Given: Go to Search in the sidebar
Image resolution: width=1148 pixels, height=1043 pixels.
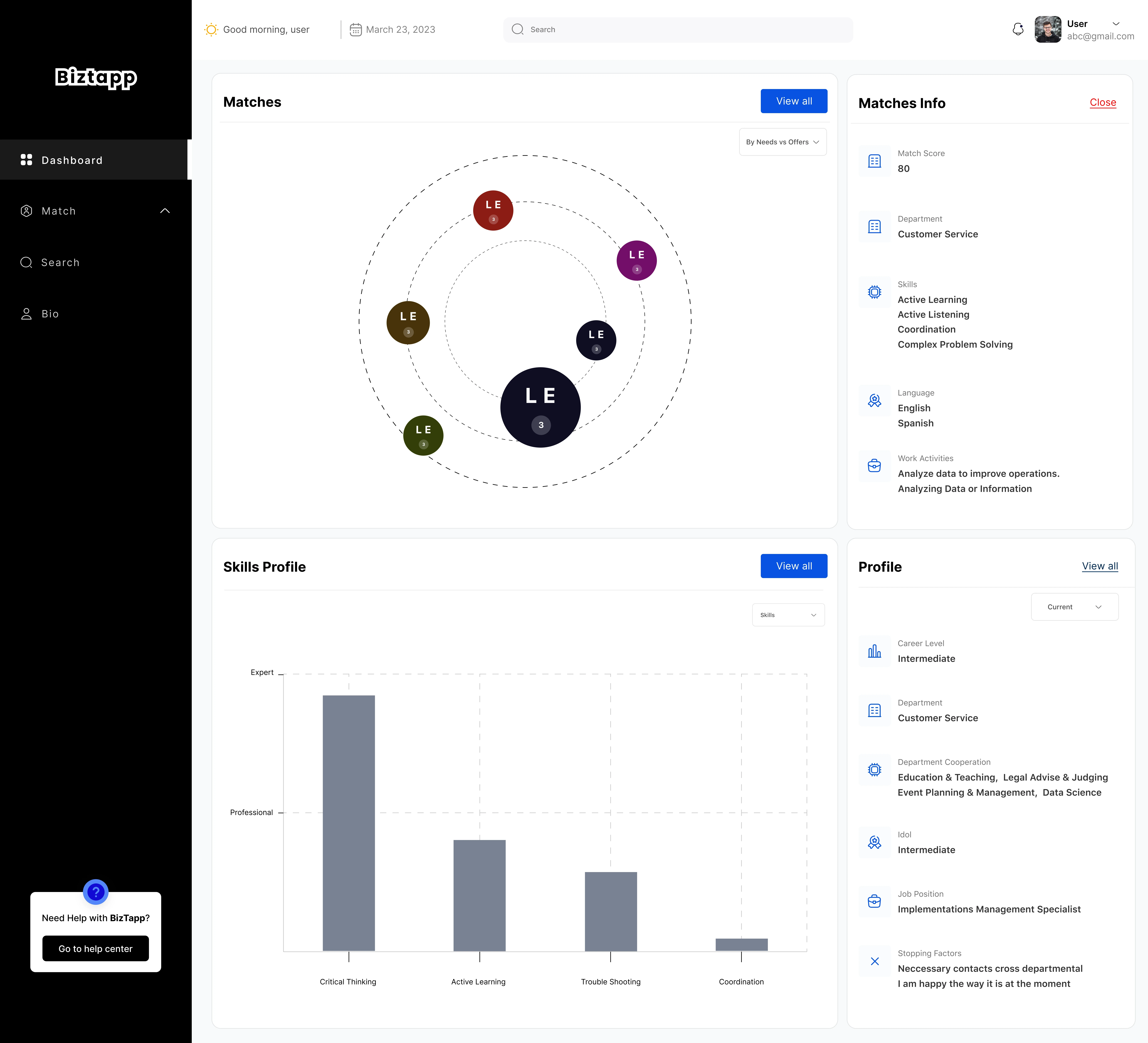Looking at the screenshot, I should point(60,262).
